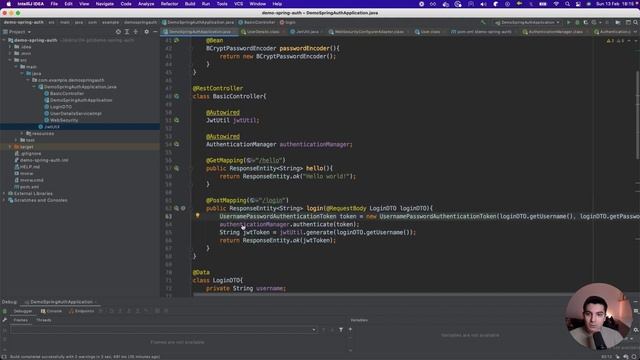Click the build completed status bar message
Viewport: 640px width, 360px height.
click(85, 356)
